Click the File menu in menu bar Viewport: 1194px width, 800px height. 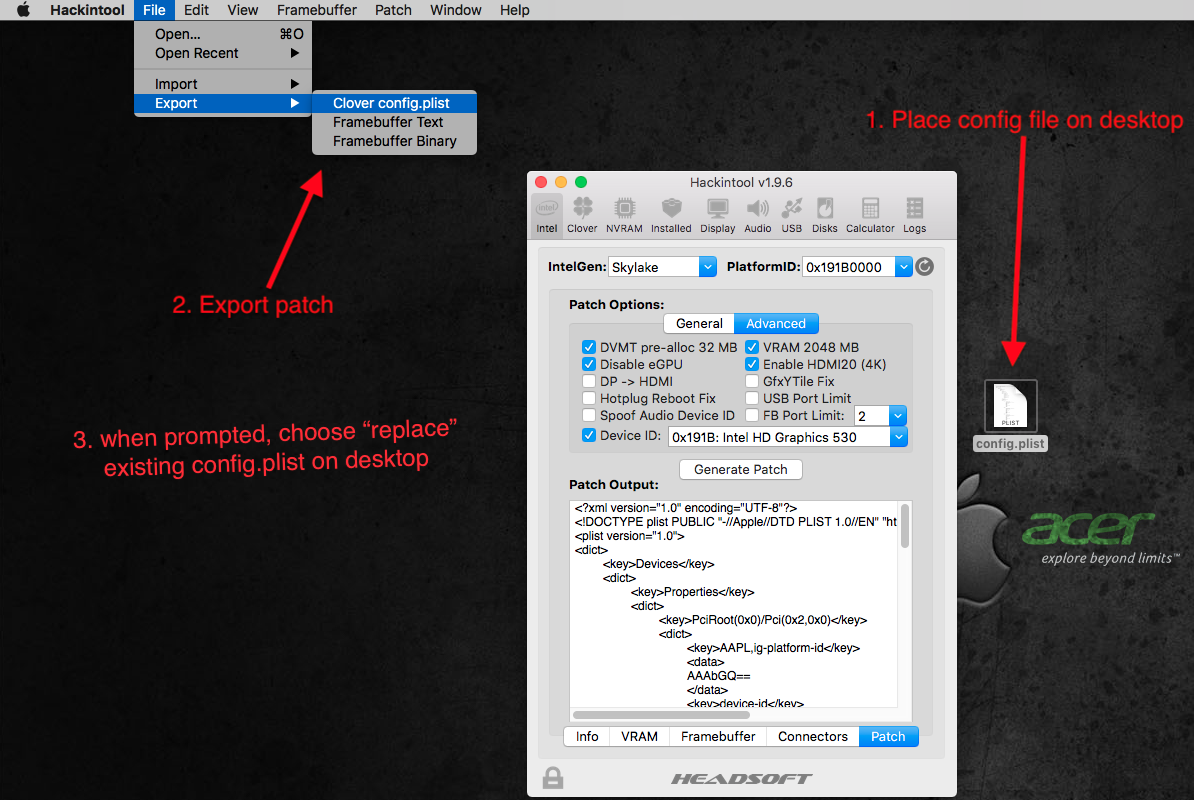[x=154, y=10]
